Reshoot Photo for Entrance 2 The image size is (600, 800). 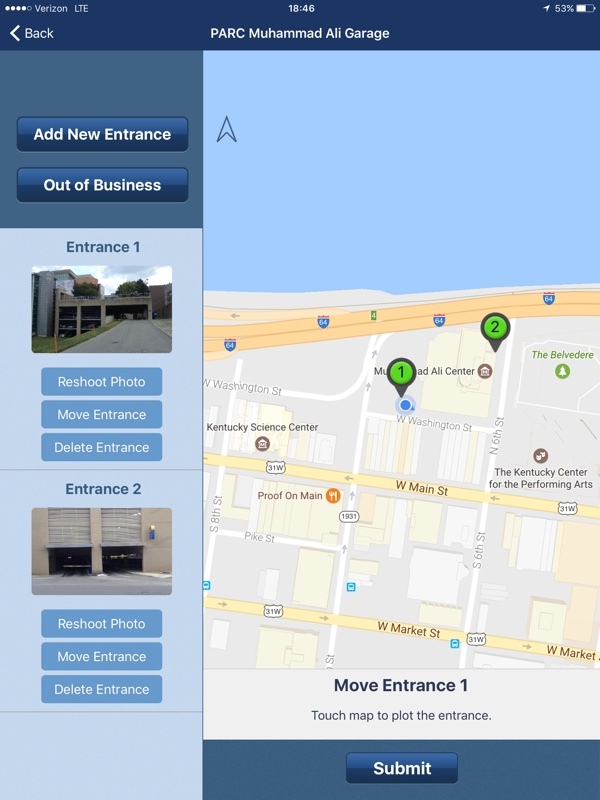[x=102, y=623]
